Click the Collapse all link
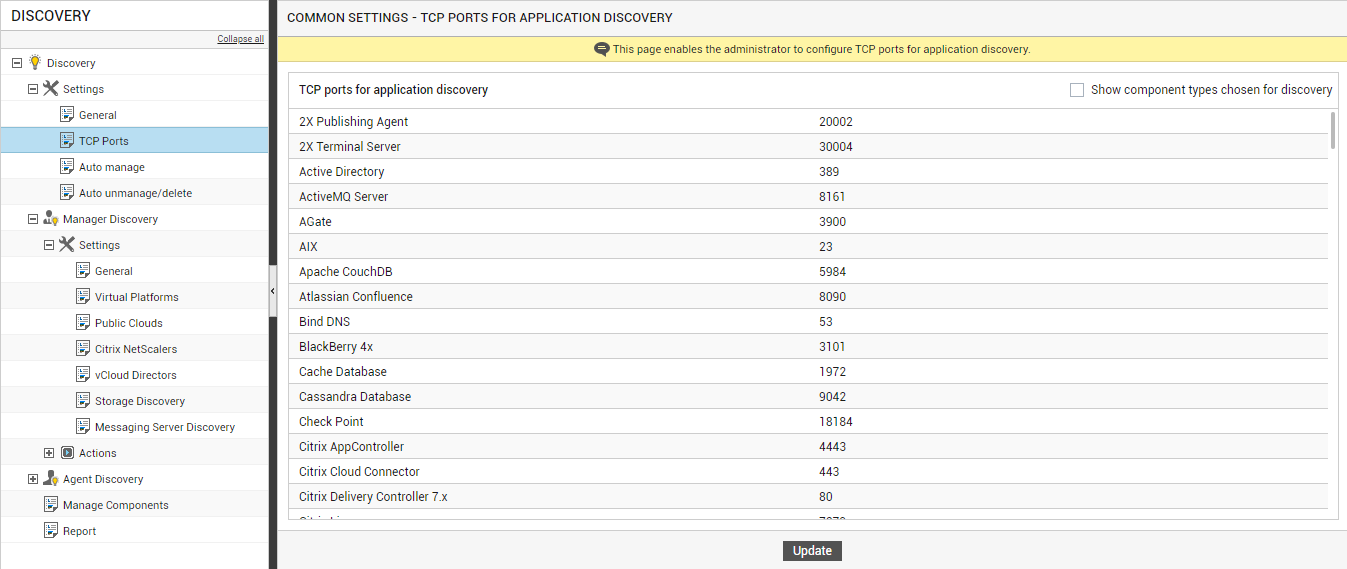The image size is (1347, 569). (x=241, y=39)
